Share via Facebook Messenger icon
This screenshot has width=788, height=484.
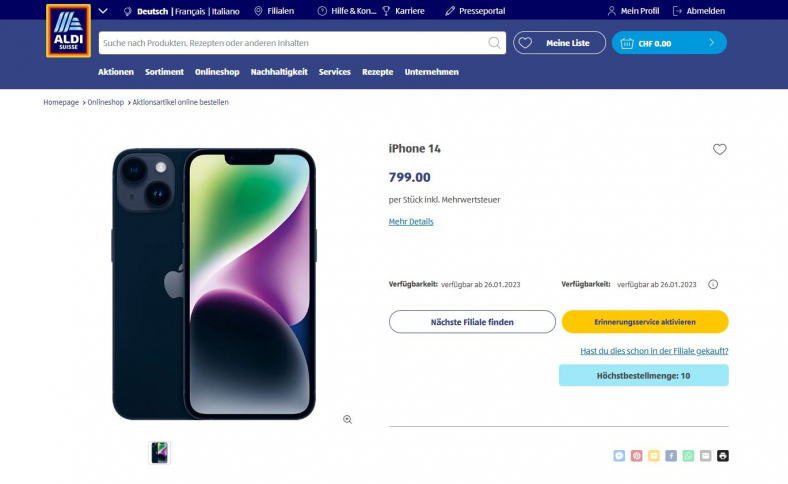[x=620, y=455]
